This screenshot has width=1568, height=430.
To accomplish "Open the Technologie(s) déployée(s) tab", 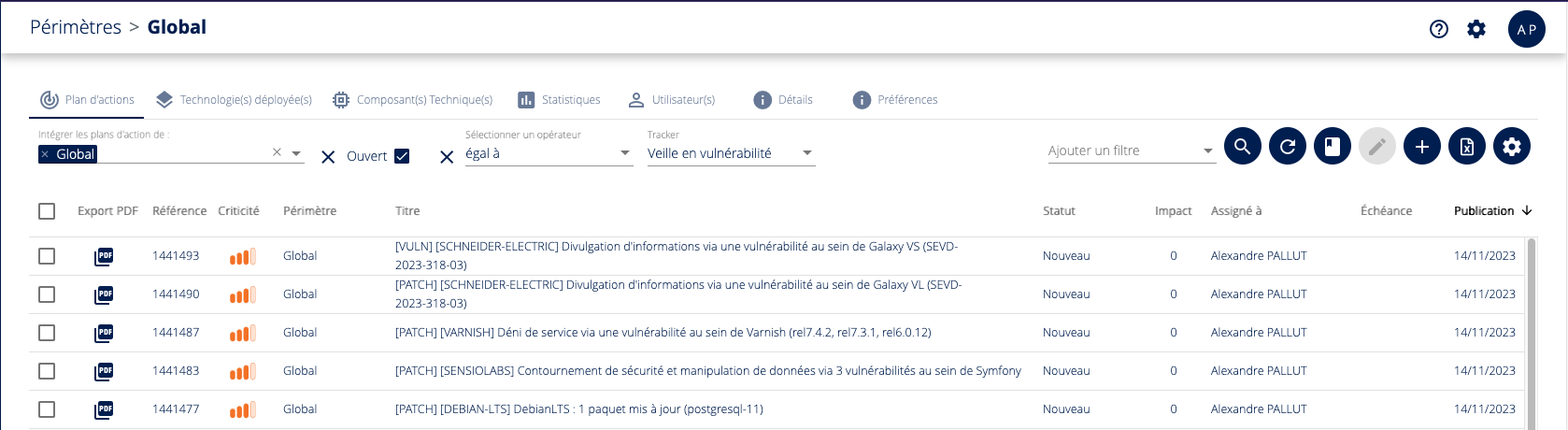I will 235,100.
